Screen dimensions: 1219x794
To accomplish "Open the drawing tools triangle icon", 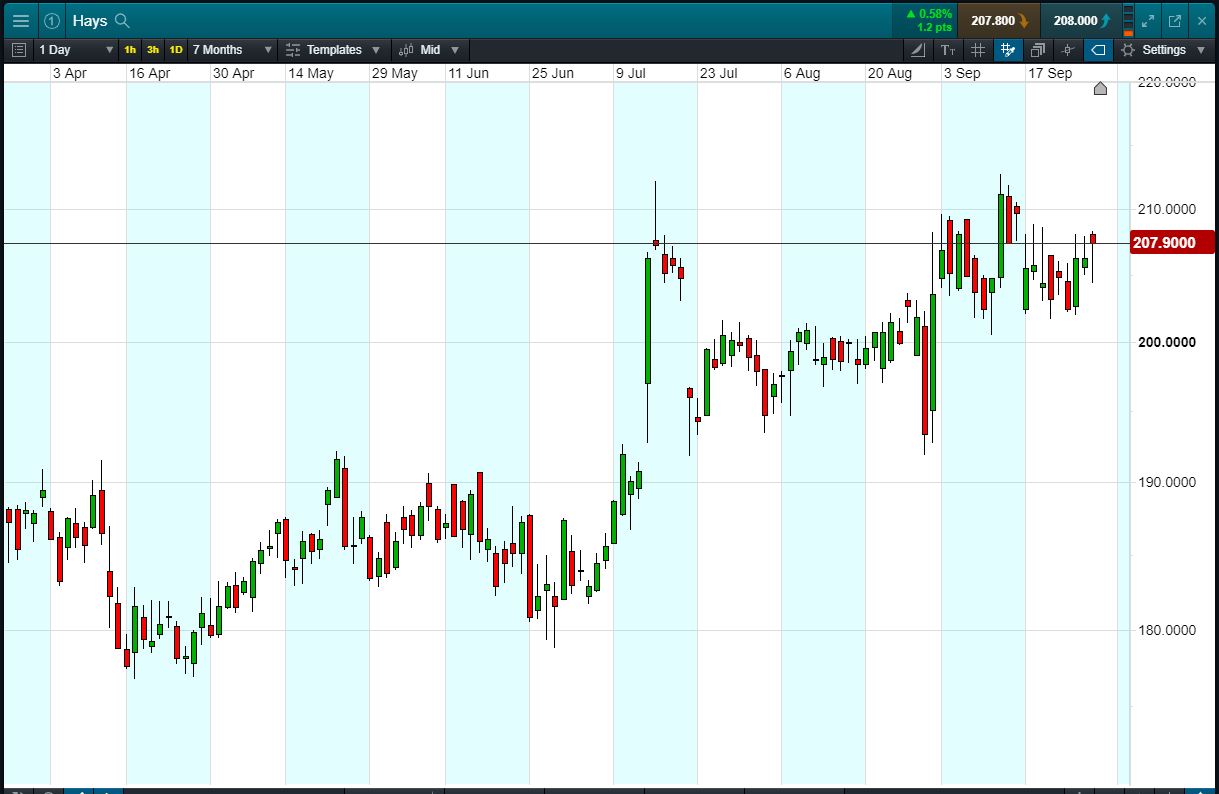I will click(918, 50).
